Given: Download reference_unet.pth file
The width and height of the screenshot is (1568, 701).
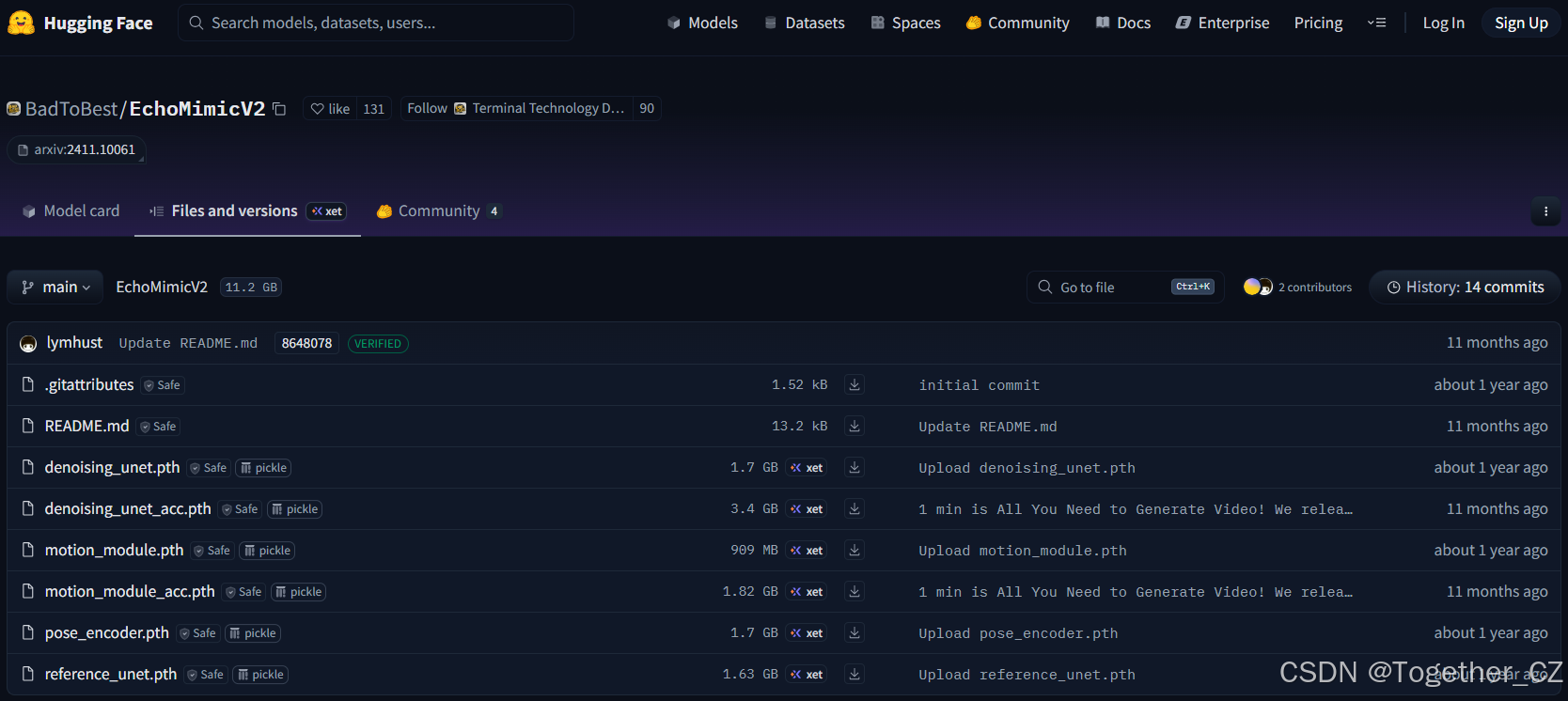Looking at the screenshot, I should [854, 674].
